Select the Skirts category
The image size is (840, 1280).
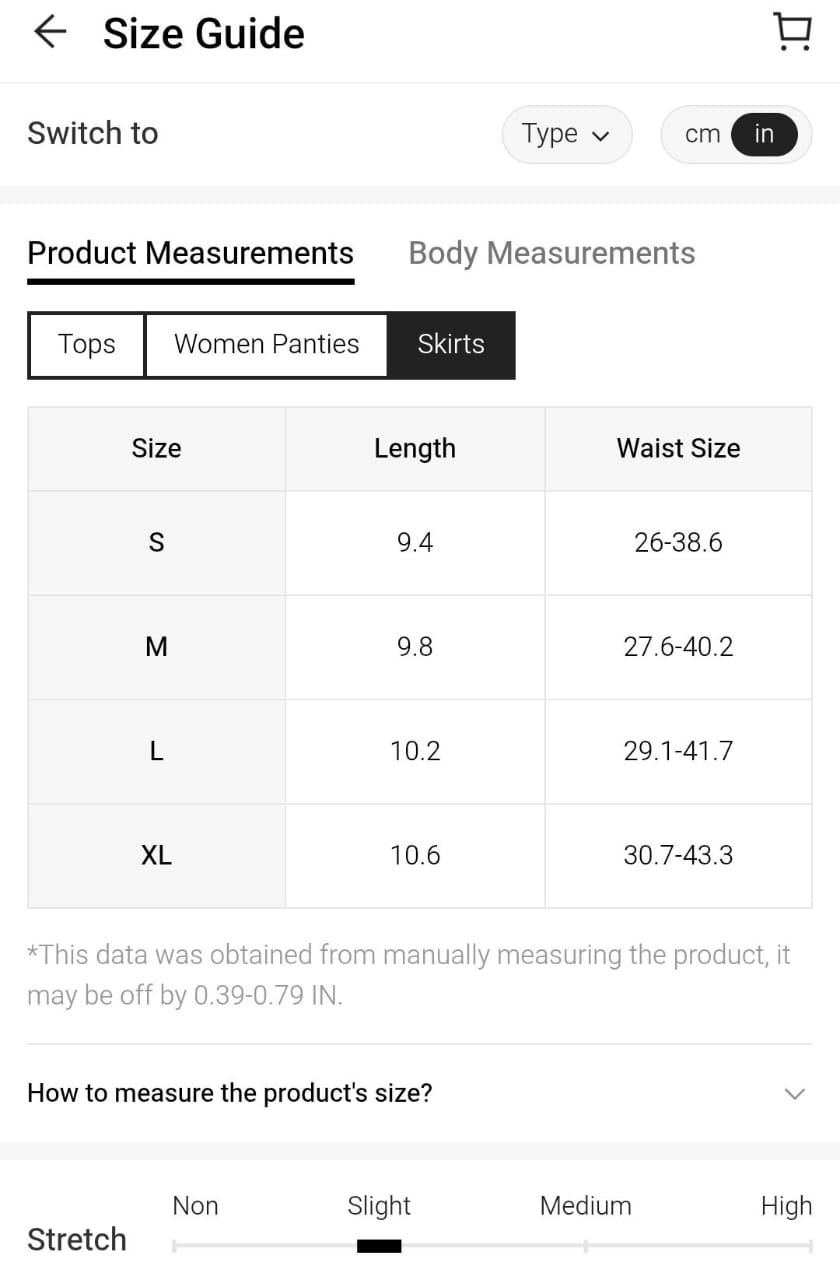click(x=451, y=345)
